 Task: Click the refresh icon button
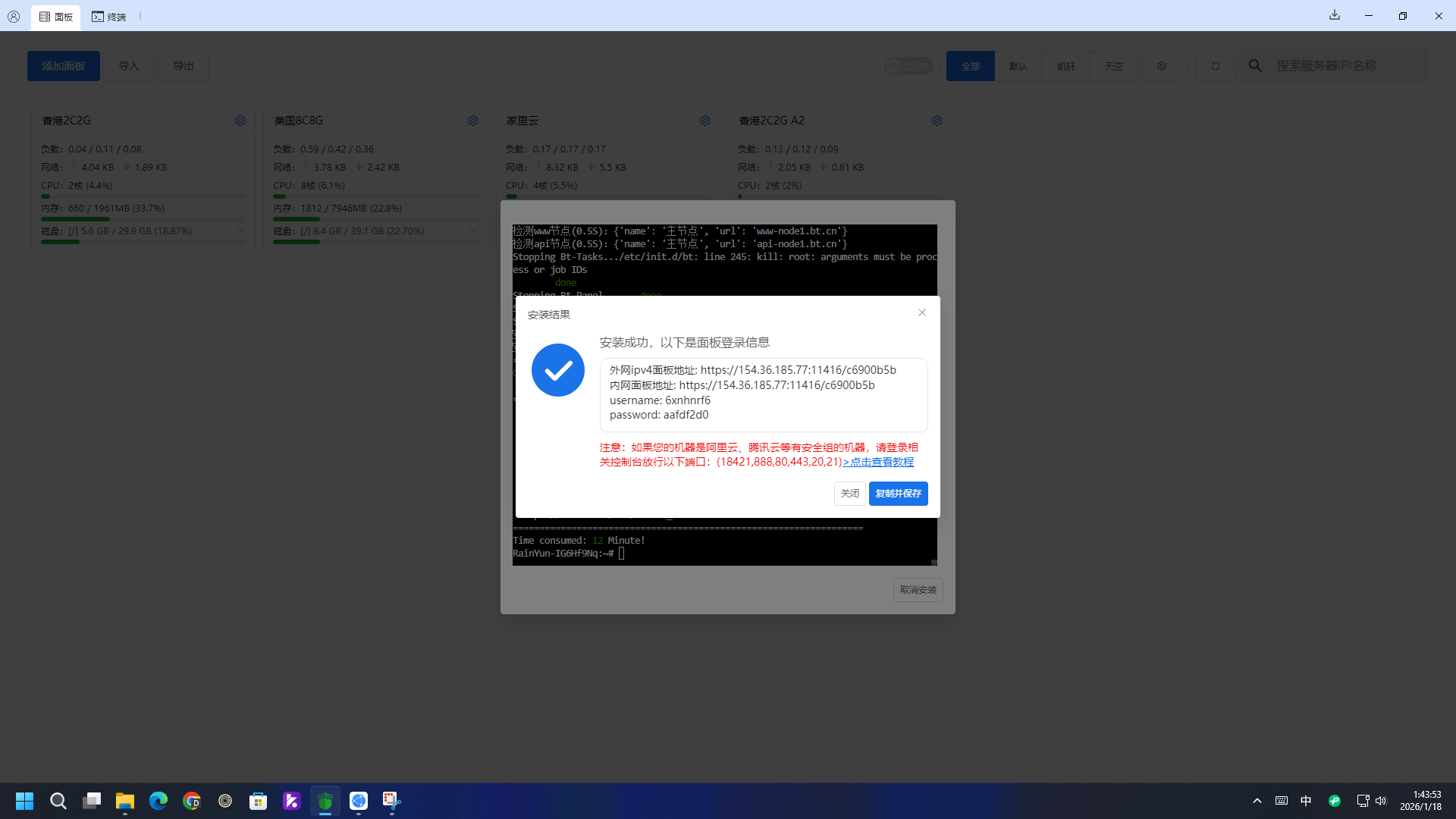pyautogui.click(x=1216, y=66)
